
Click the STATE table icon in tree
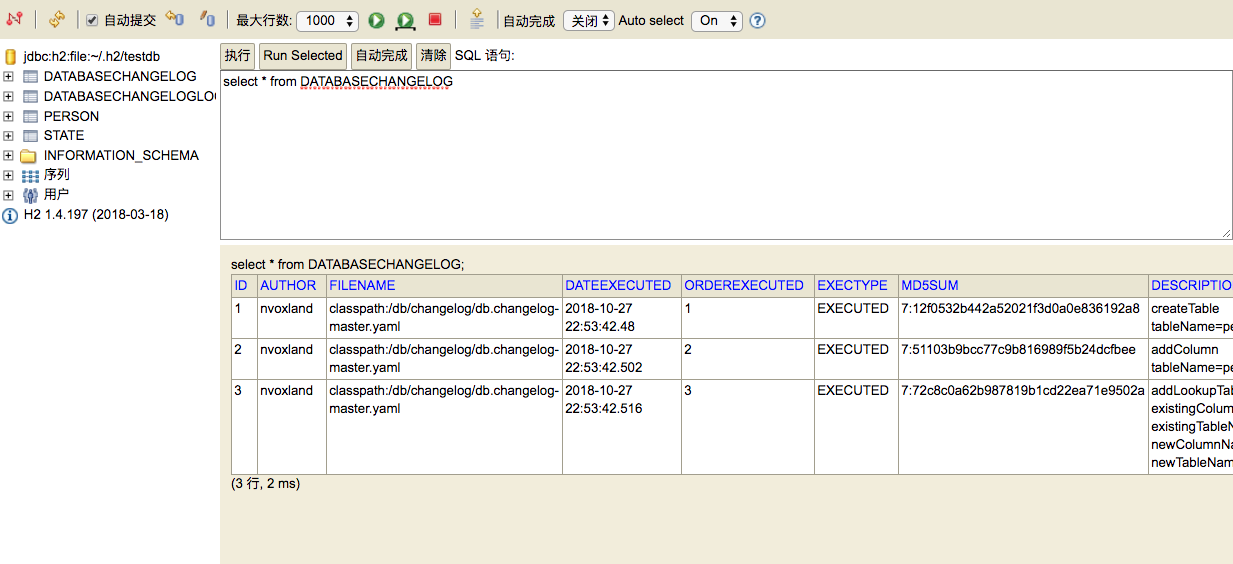[x=30, y=136]
